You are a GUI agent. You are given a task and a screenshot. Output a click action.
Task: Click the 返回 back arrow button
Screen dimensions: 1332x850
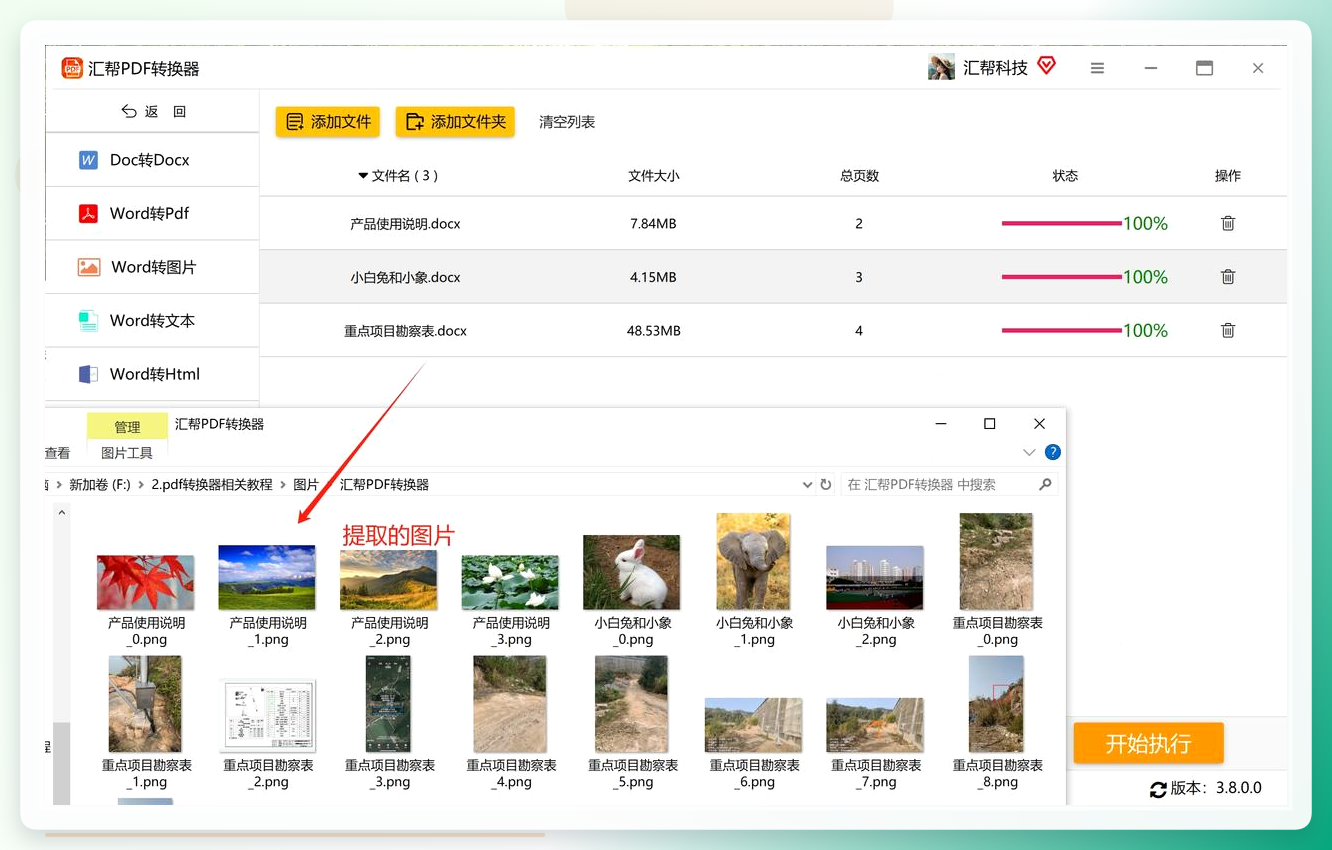pos(153,111)
